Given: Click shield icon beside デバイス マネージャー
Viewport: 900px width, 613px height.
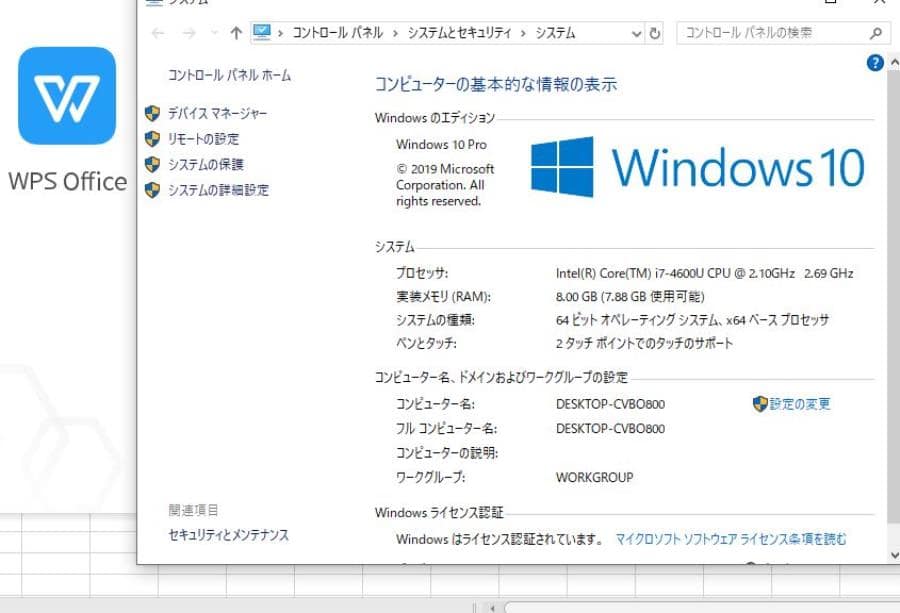Looking at the screenshot, I should click(x=152, y=113).
